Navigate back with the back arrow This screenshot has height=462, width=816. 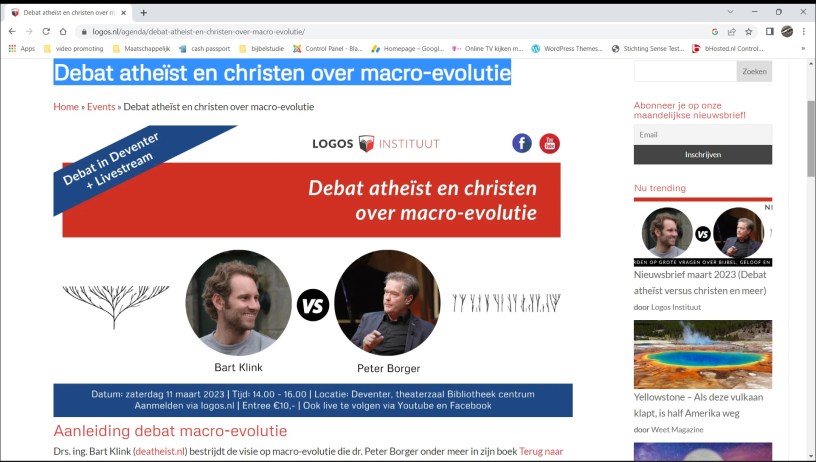pyautogui.click(x=12, y=31)
